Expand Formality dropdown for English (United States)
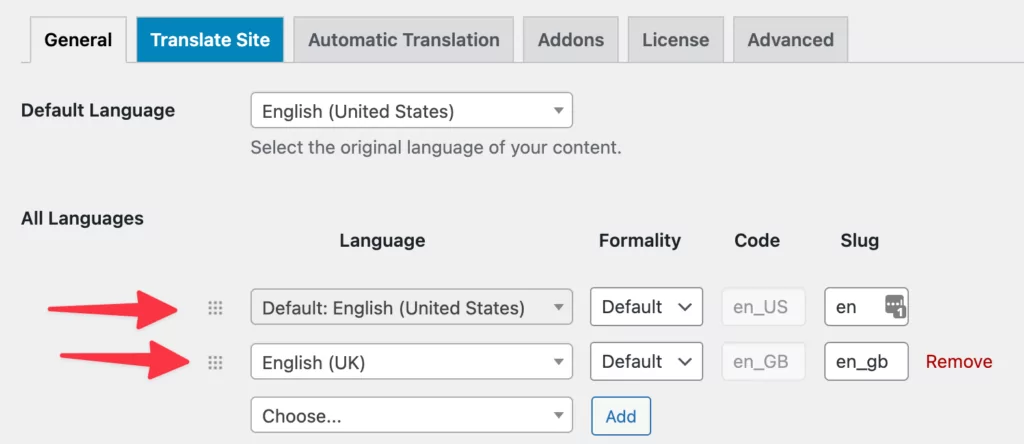 tap(647, 307)
